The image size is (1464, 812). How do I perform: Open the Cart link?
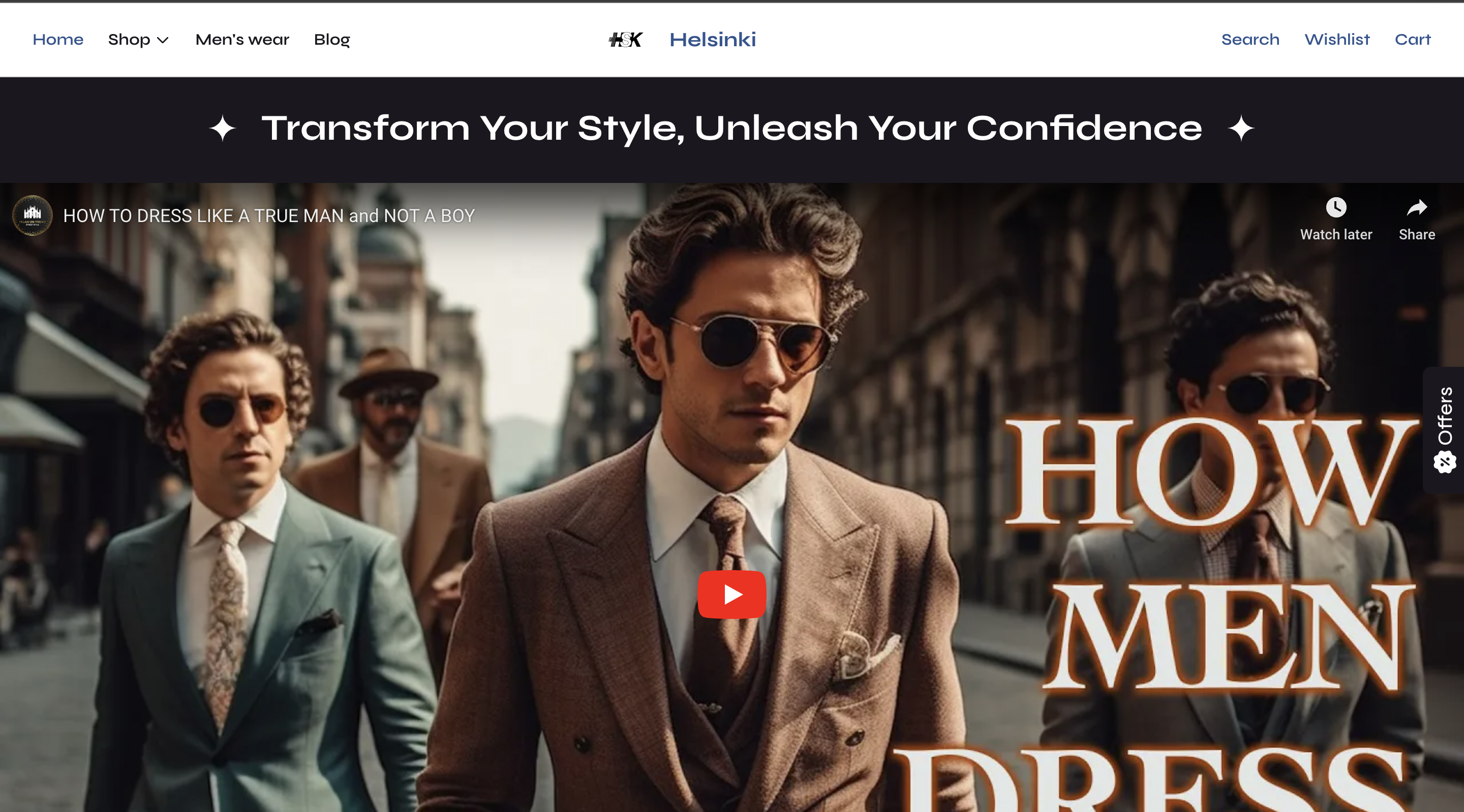point(1412,39)
